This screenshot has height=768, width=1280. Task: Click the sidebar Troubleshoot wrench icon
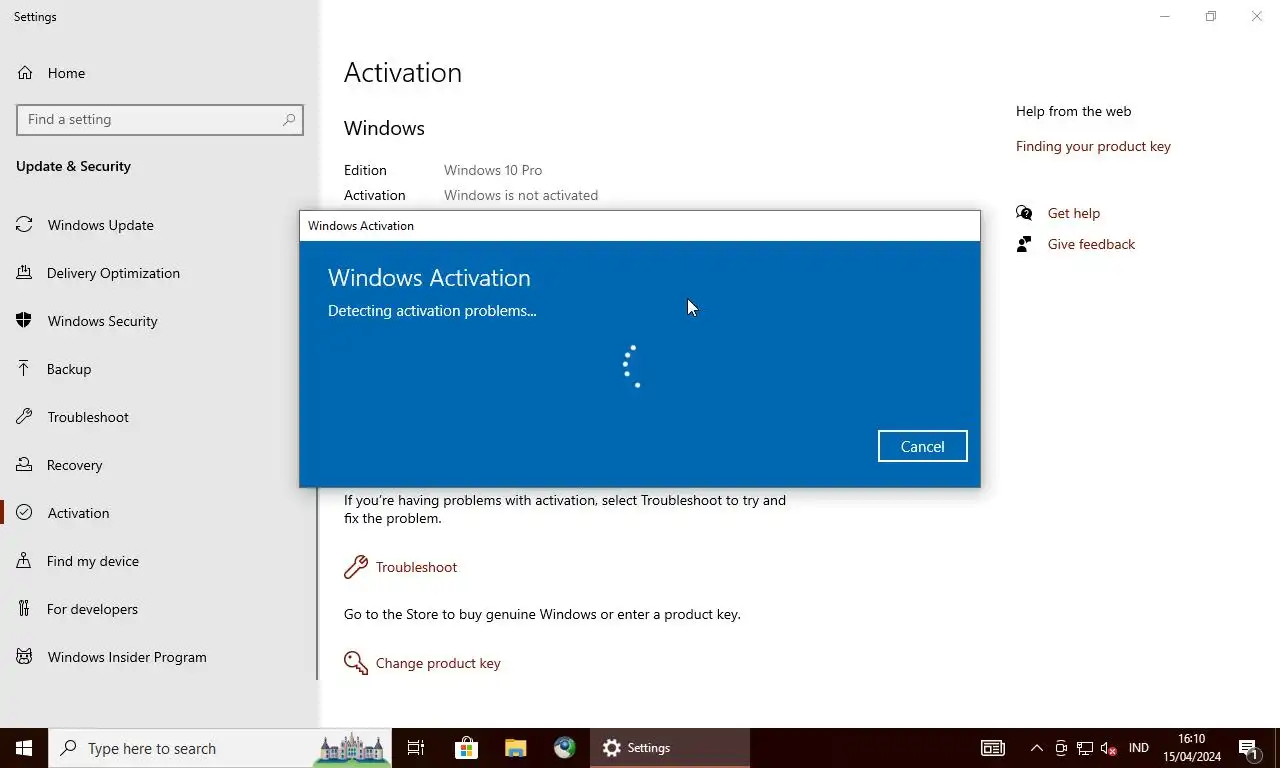tap(24, 417)
